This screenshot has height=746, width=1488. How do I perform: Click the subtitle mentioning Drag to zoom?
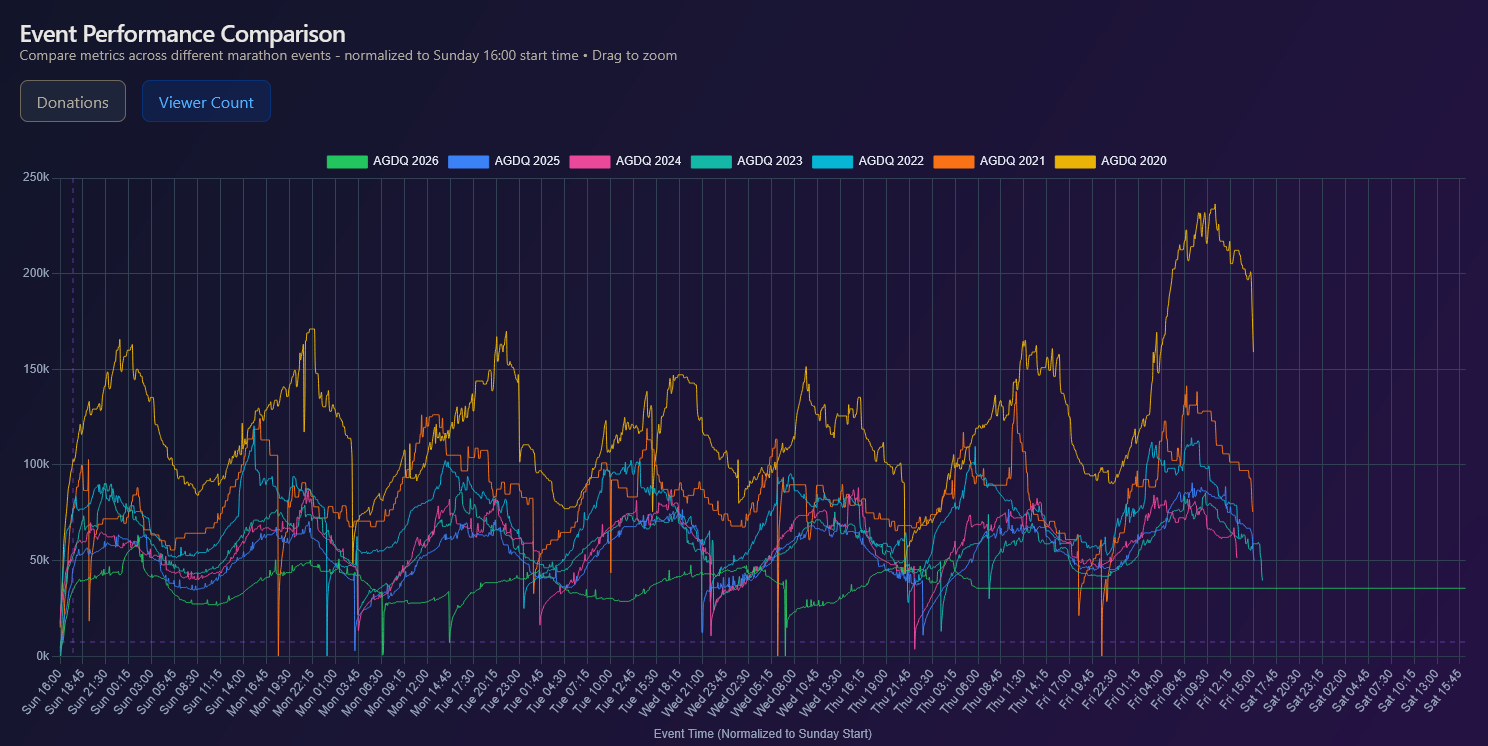click(x=348, y=56)
